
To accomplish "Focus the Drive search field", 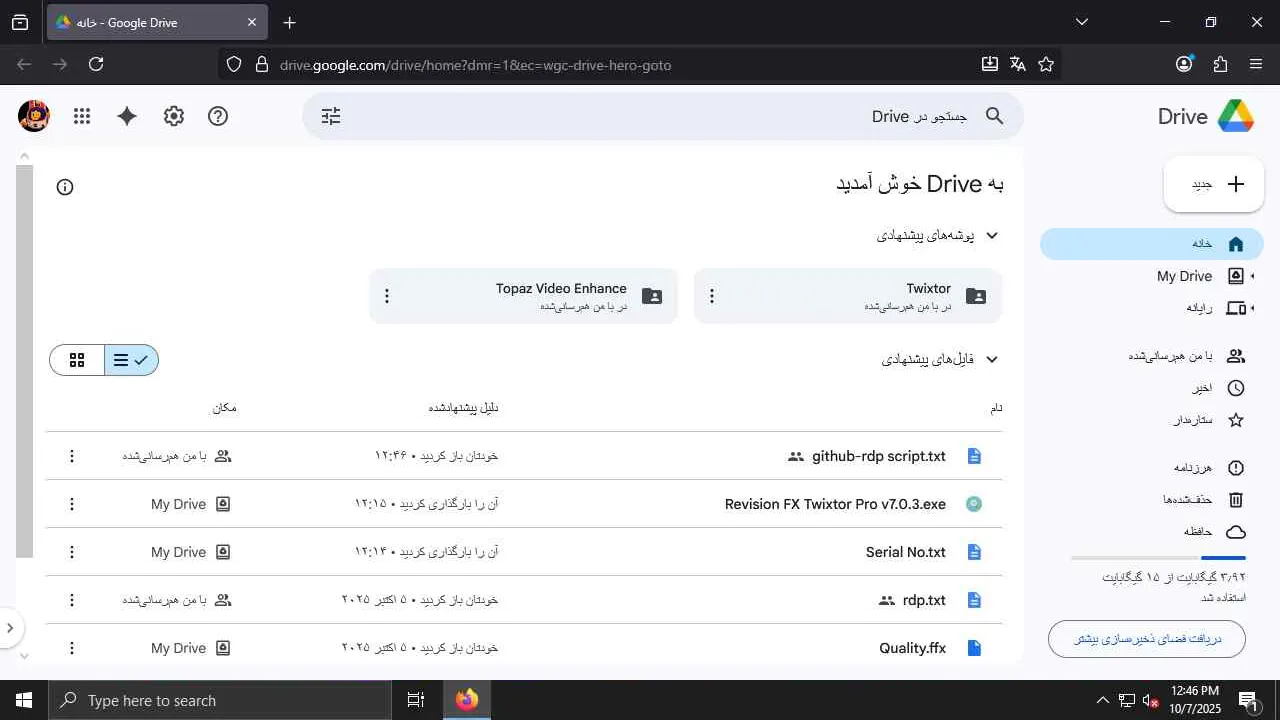I will coord(663,116).
